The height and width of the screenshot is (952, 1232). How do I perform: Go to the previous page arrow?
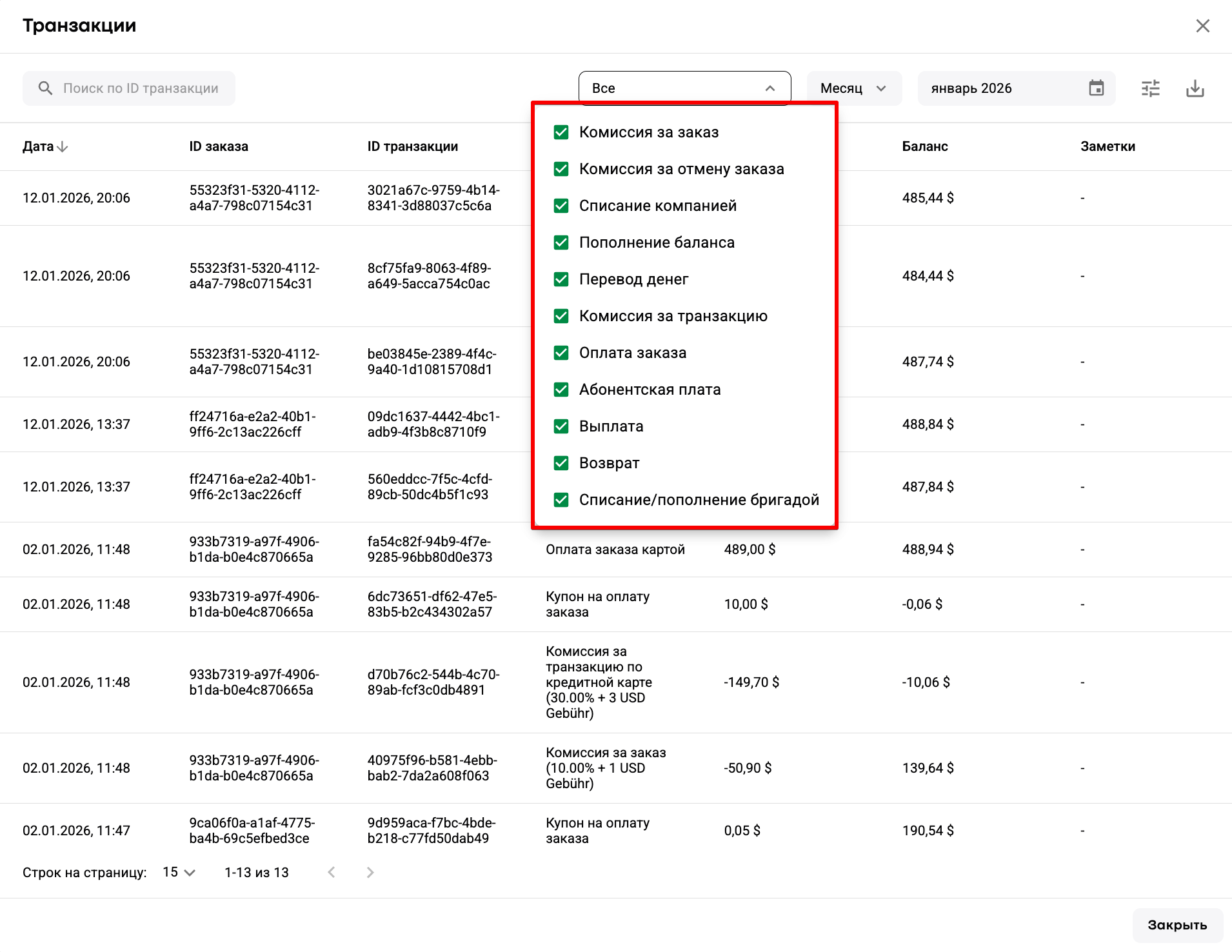tap(332, 873)
